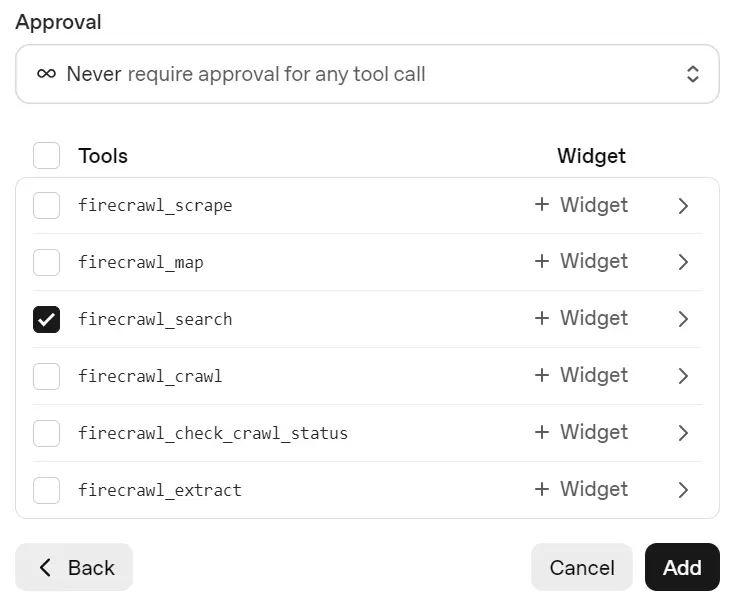Click the Cancel button

point(581,568)
